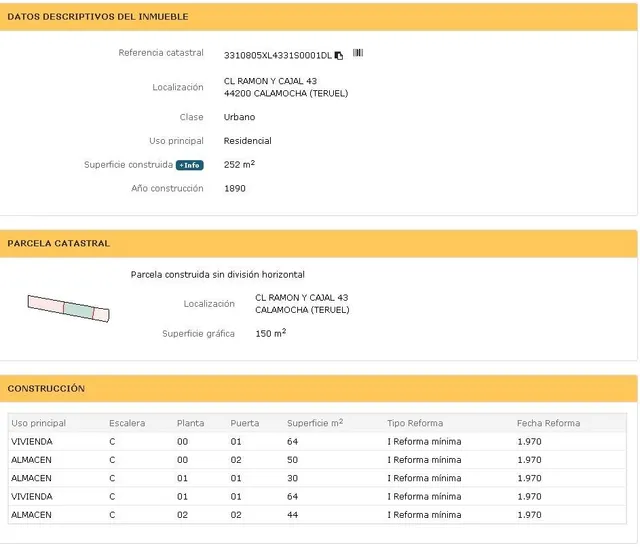Click the Datos descriptivos del inmueble header

click(318, 17)
